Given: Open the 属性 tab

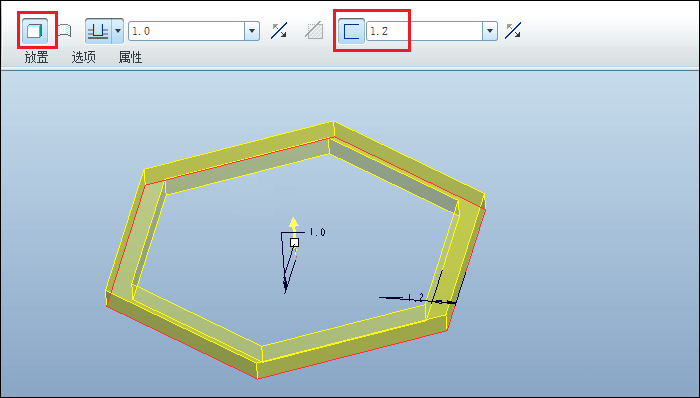Looking at the screenshot, I should 130,57.
